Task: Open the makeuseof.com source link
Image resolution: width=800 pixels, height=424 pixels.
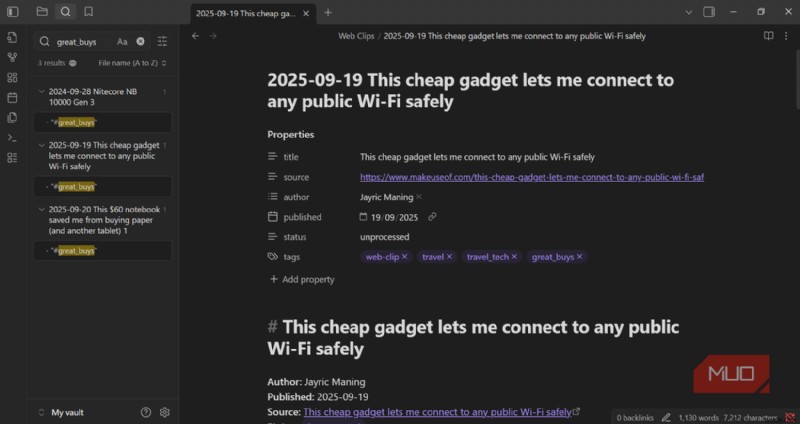Action: click(x=532, y=177)
